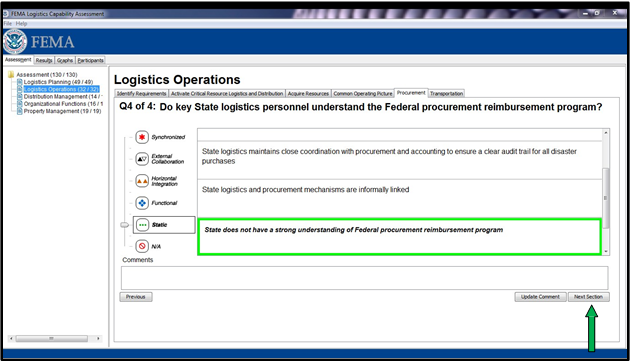The image size is (631, 362).
Task: Click the answer list vertical scrollbar thumb
Action: coord(606,198)
